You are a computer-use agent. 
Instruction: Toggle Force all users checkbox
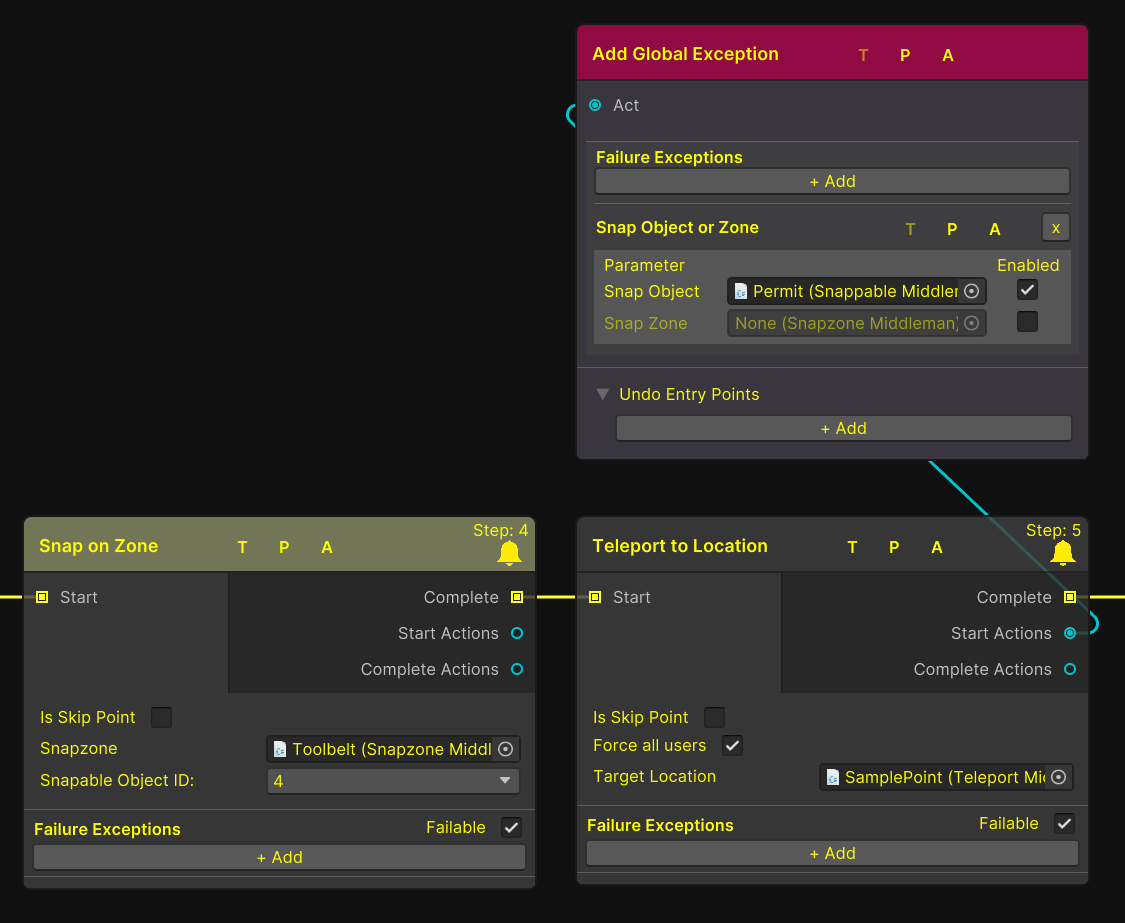[x=732, y=745]
